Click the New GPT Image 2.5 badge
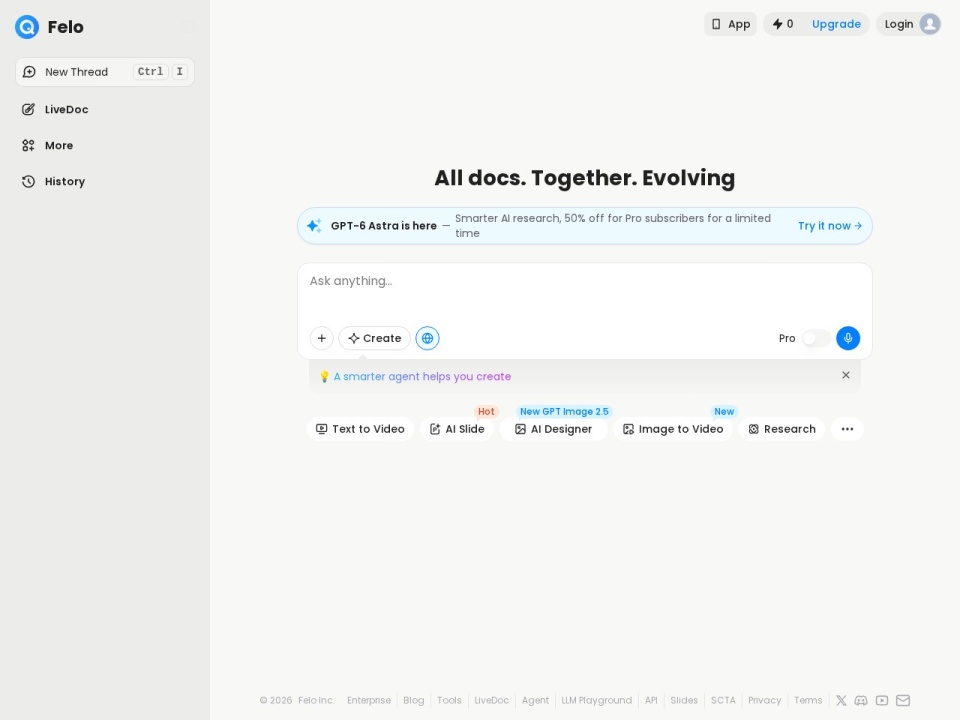This screenshot has height=720, width=960. tap(564, 411)
